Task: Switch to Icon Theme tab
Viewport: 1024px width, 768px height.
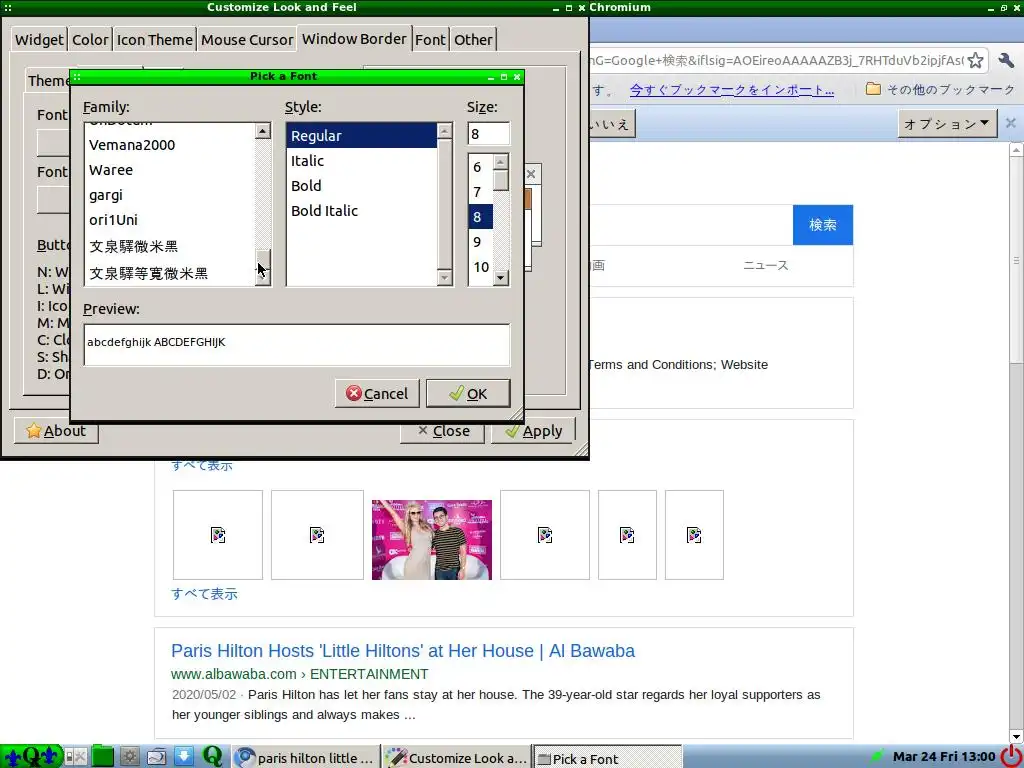Action: 155,40
